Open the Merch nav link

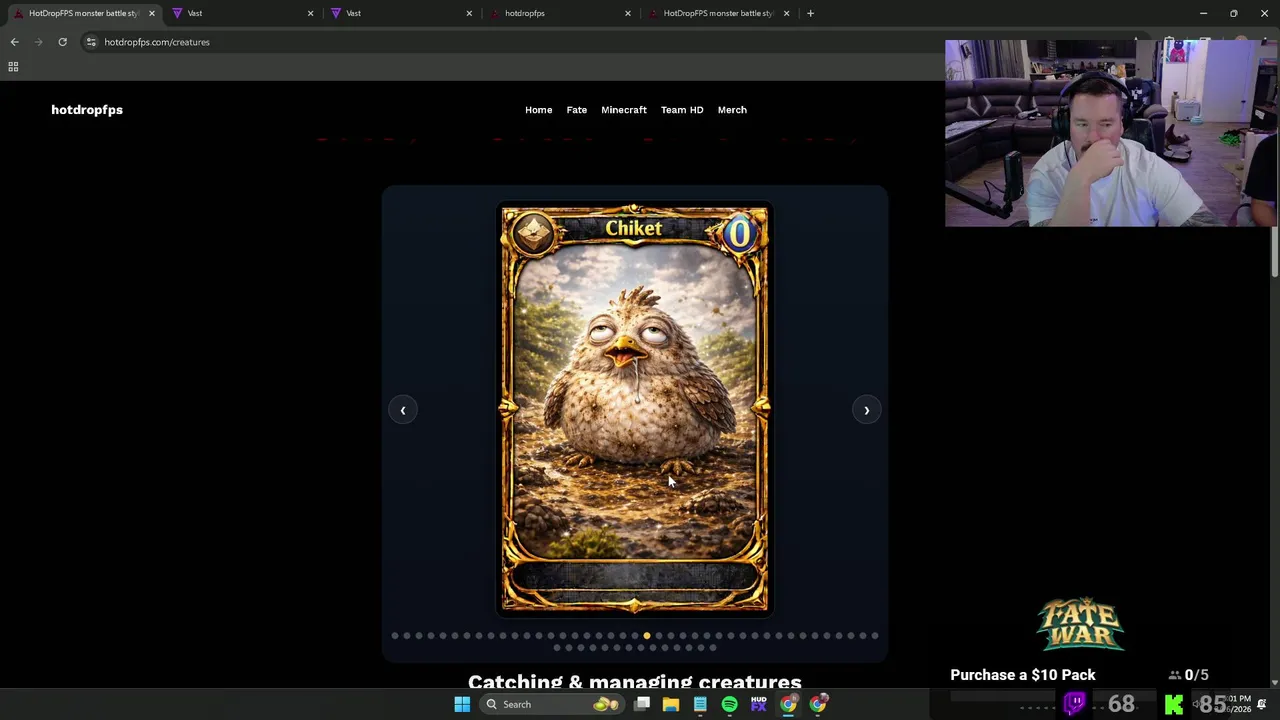732,110
